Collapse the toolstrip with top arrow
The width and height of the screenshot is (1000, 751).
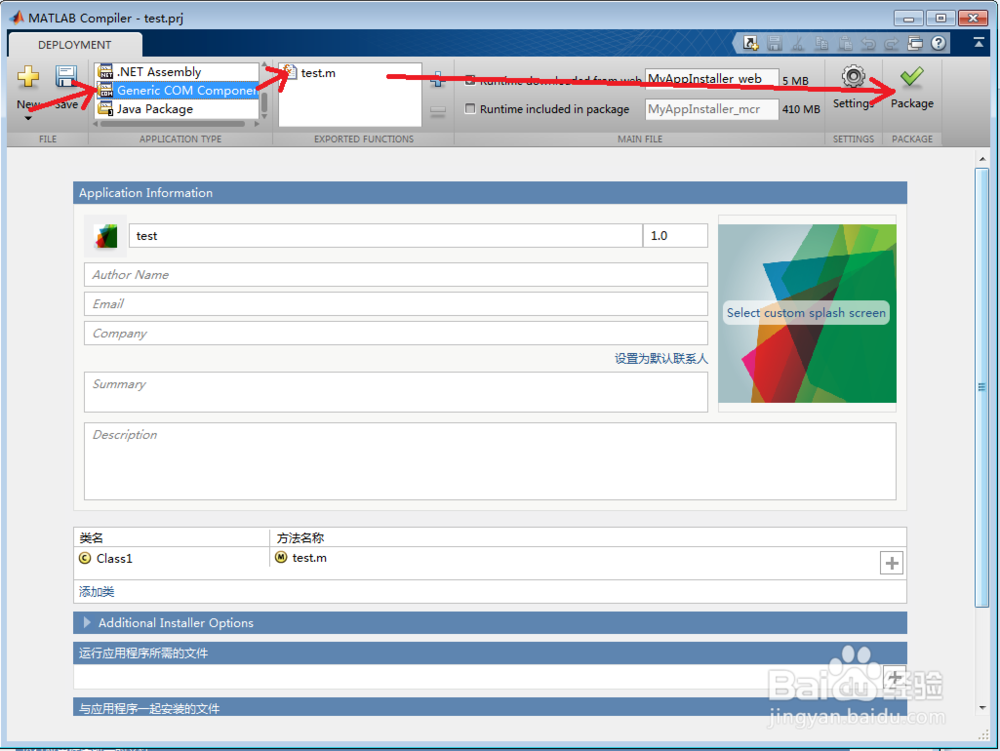[979, 42]
